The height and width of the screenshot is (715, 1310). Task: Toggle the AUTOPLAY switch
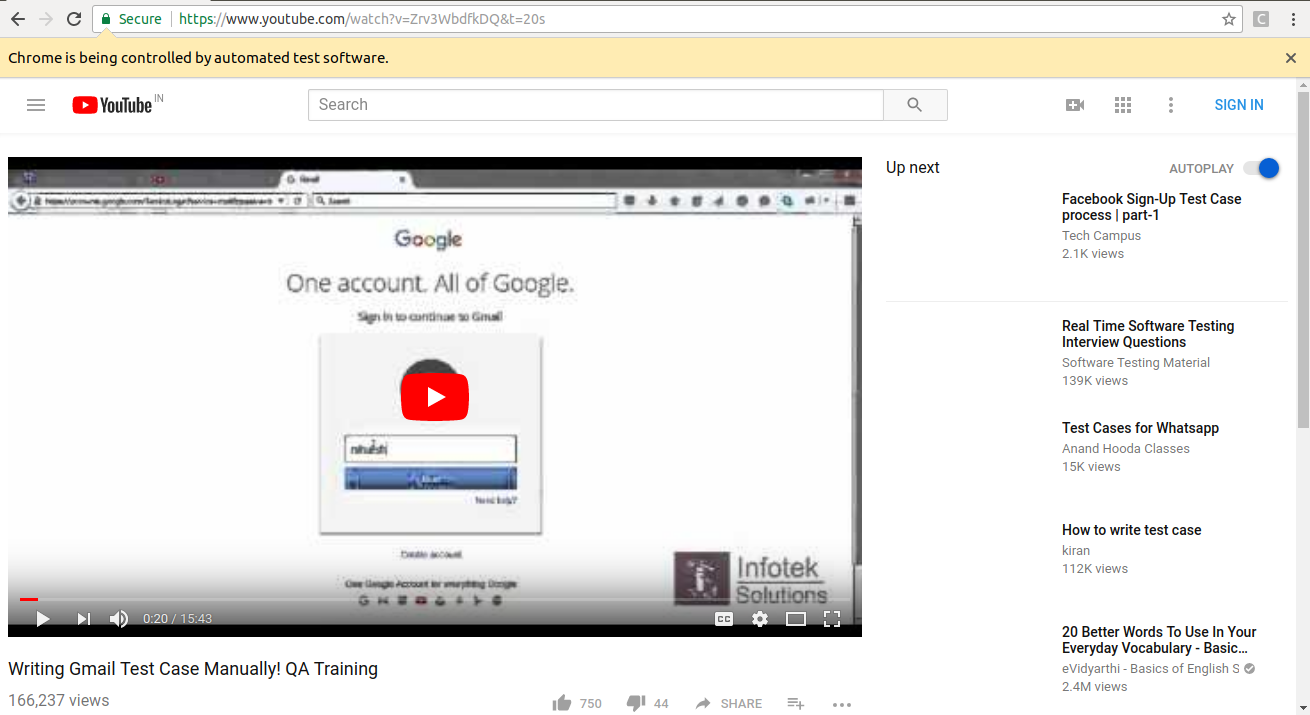[1262, 168]
